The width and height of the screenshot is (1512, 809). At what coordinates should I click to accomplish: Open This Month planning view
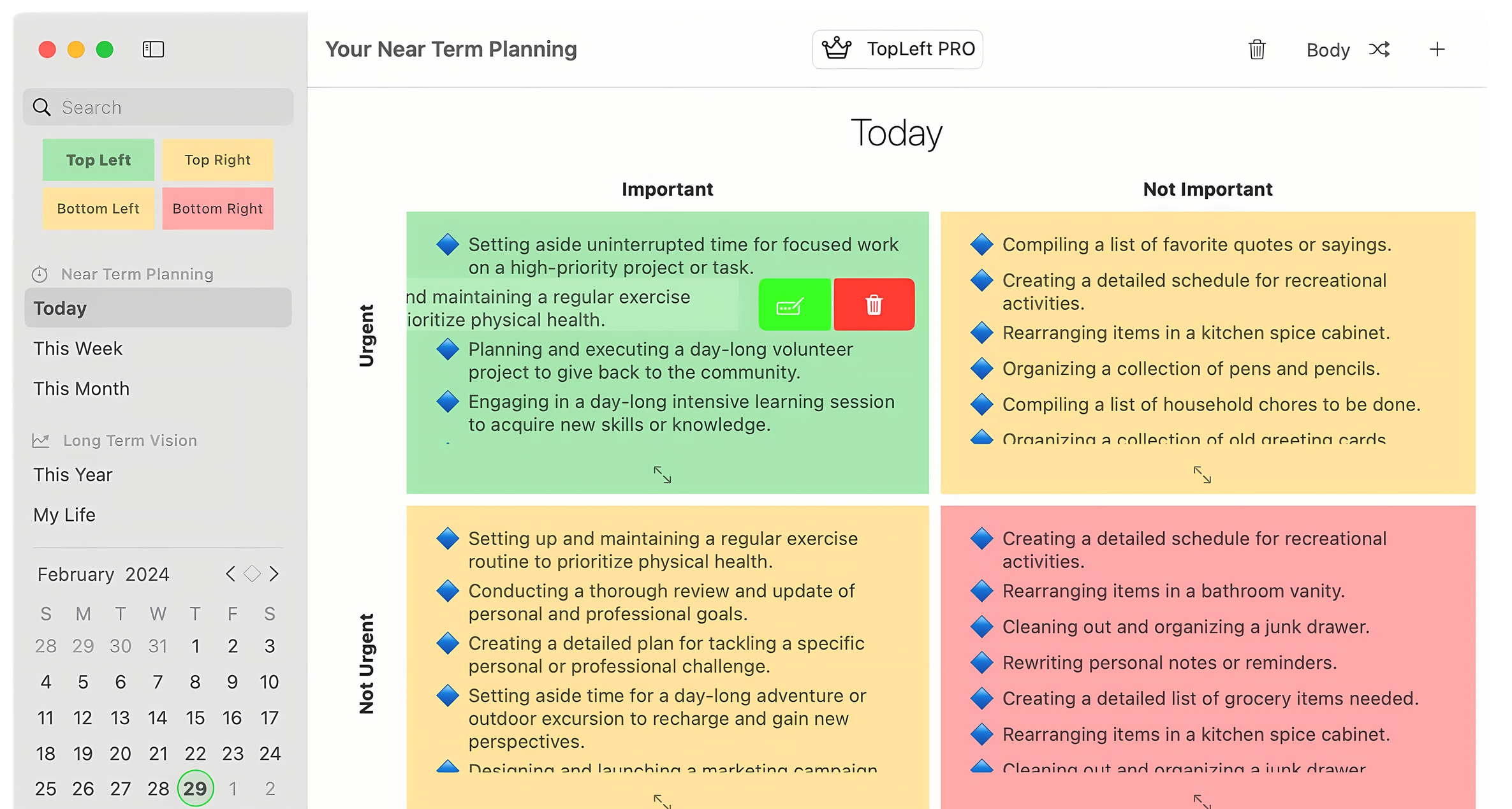[81, 389]
